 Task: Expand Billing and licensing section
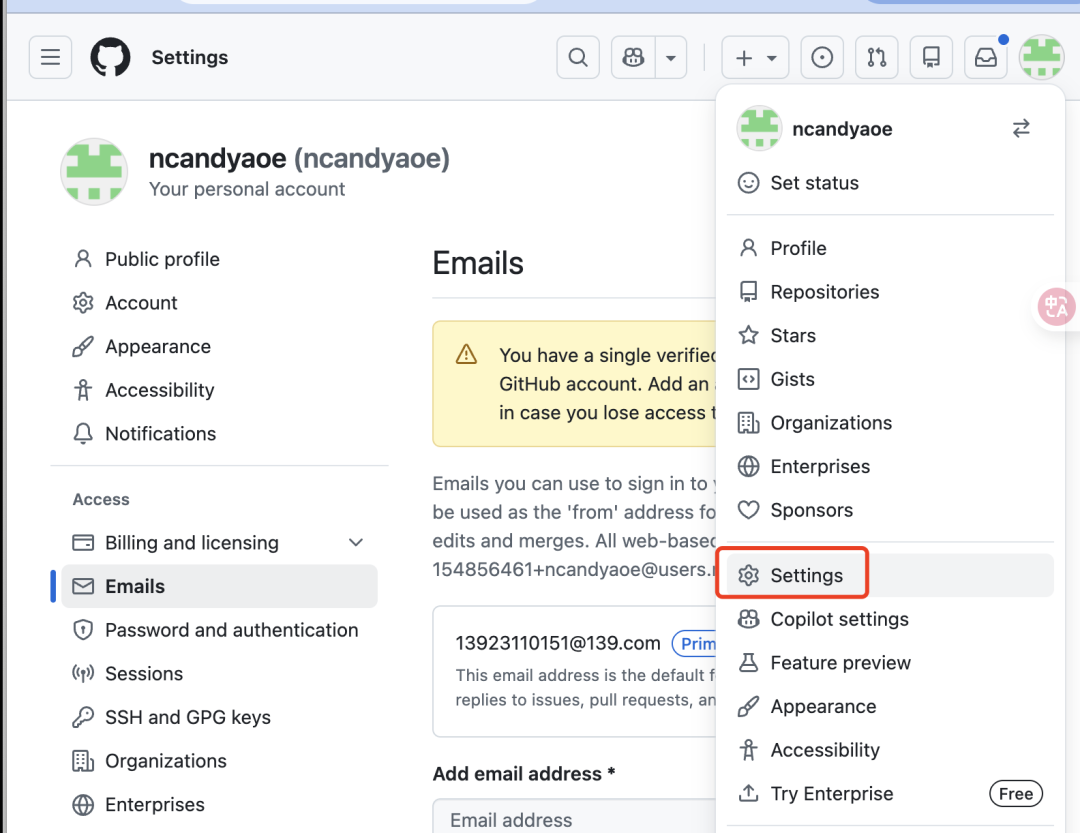point(355,543)
